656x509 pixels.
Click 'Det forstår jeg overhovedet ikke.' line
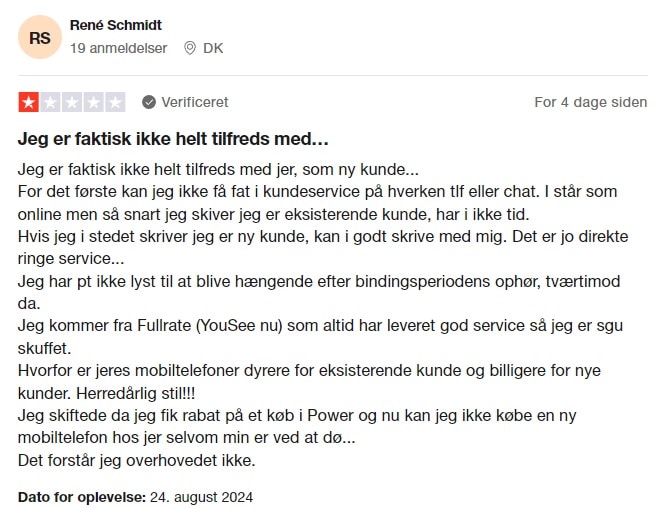(x=137, y=460)
